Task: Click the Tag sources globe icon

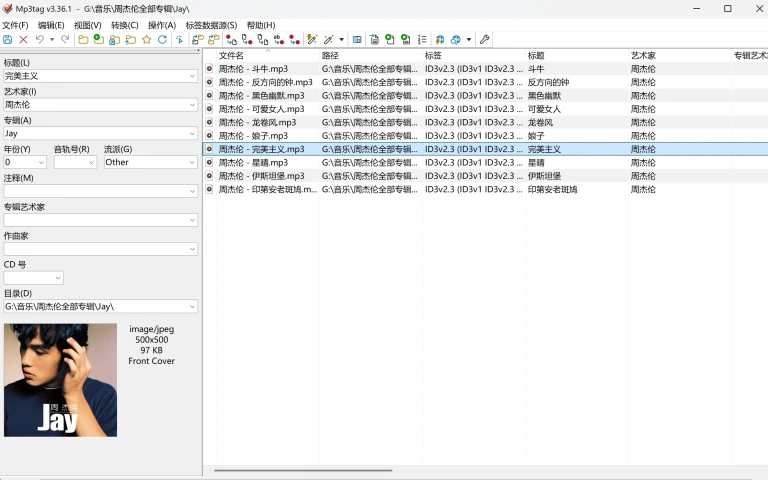Action: tap(456, 40)
